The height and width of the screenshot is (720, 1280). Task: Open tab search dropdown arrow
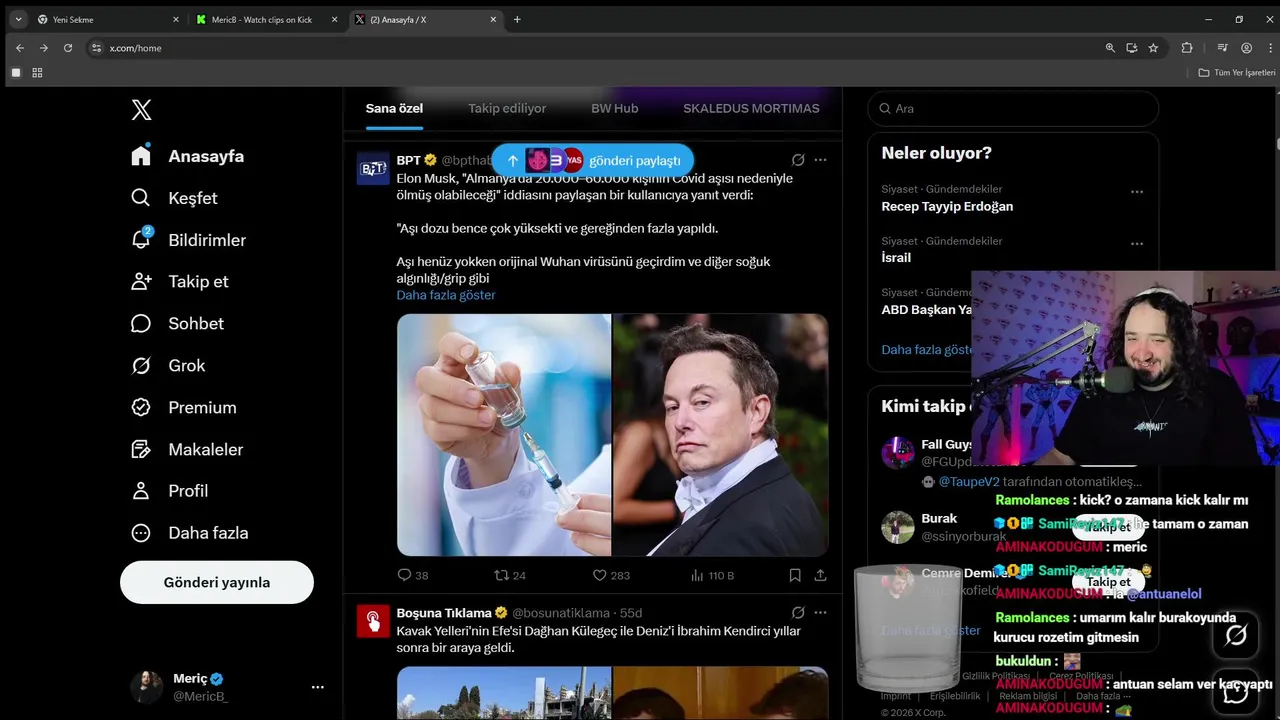click(x=17, y=20)
